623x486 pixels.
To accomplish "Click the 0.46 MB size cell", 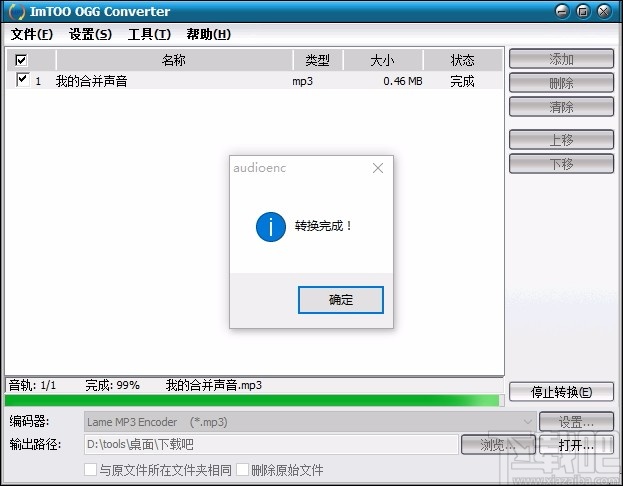I will tap(403, 81).
